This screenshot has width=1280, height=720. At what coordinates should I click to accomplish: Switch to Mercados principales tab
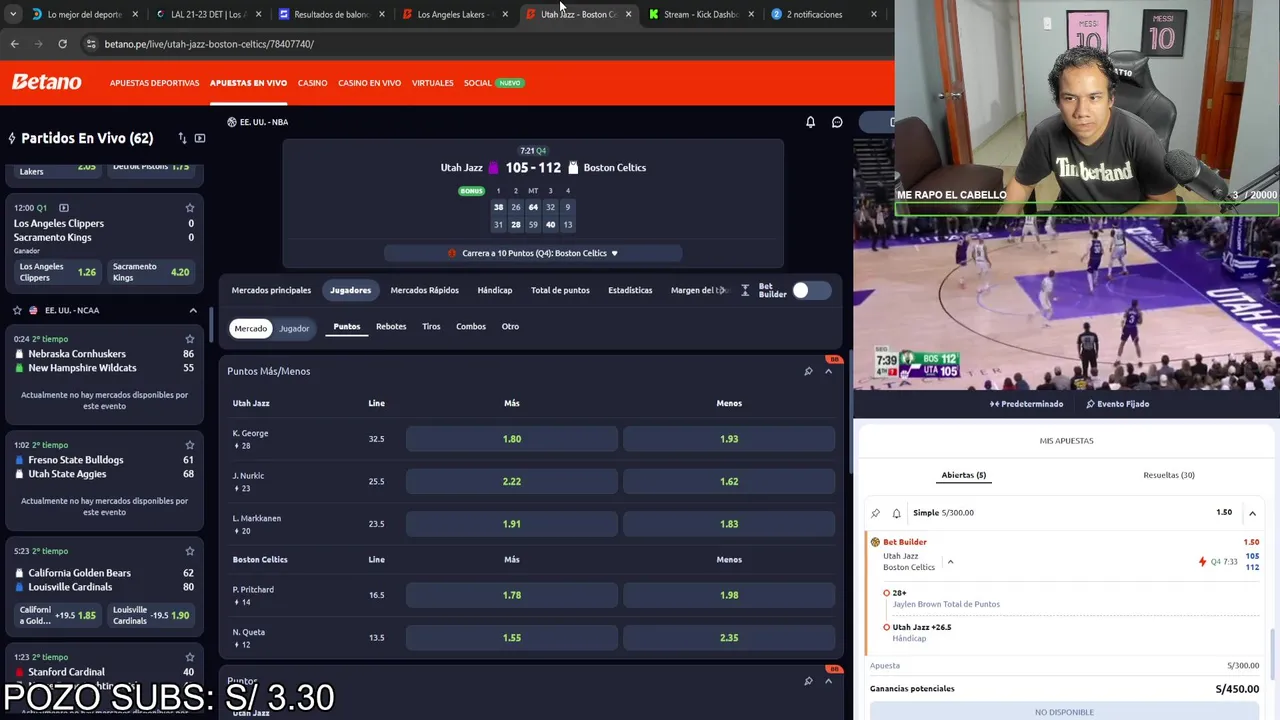(x=271, y=290)
